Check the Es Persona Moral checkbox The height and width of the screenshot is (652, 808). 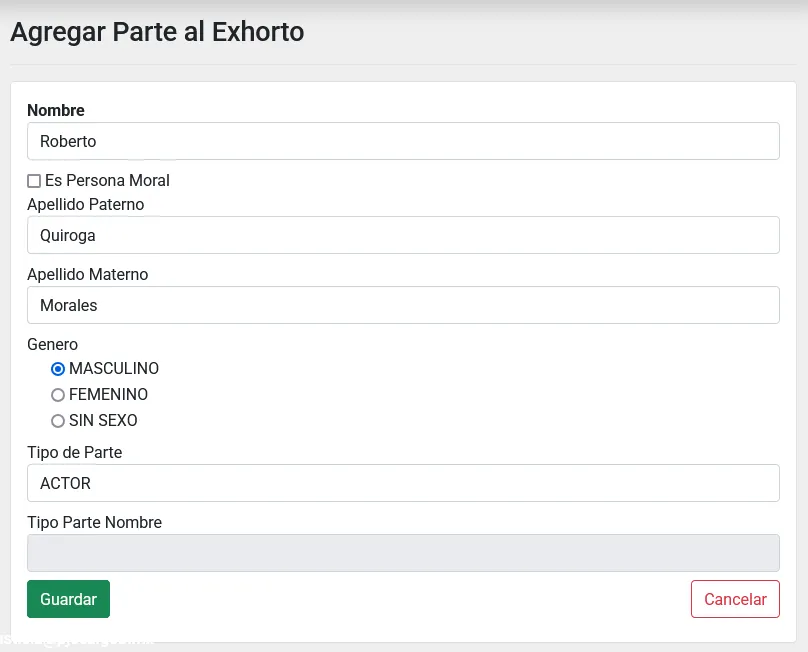click(33, 181)
